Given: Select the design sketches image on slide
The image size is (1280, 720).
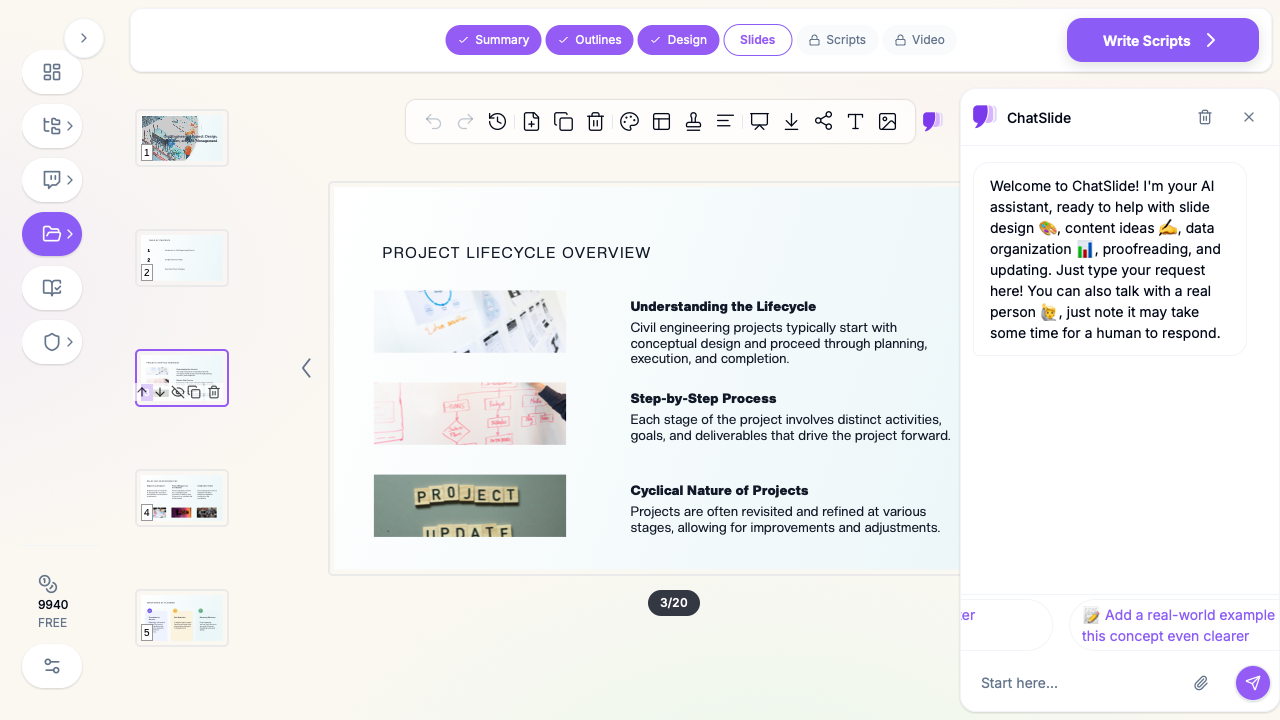Looking at the screenshot, I should pos(470,321).
